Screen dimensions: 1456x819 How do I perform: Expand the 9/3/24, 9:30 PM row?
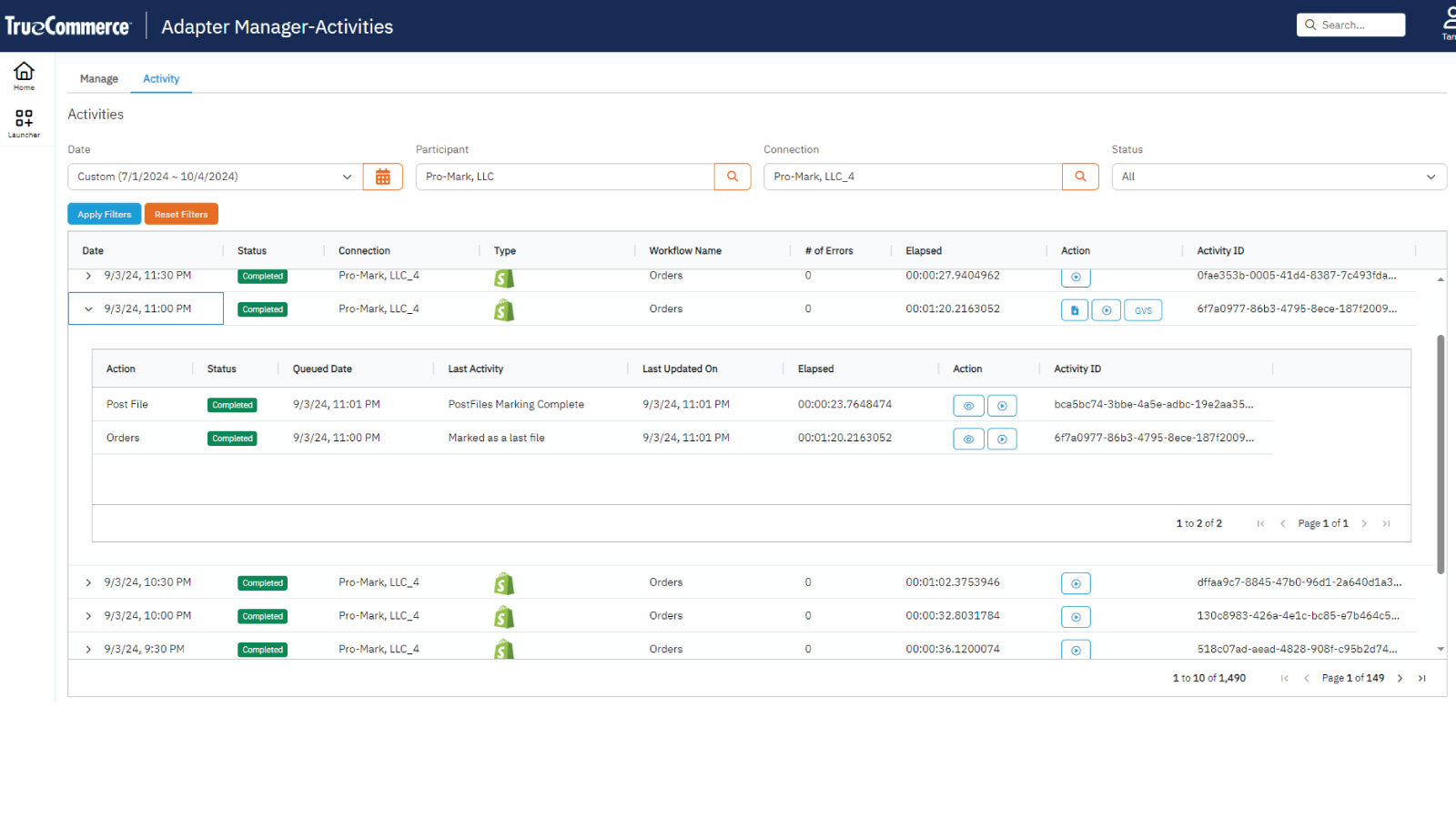coord(88,649)
